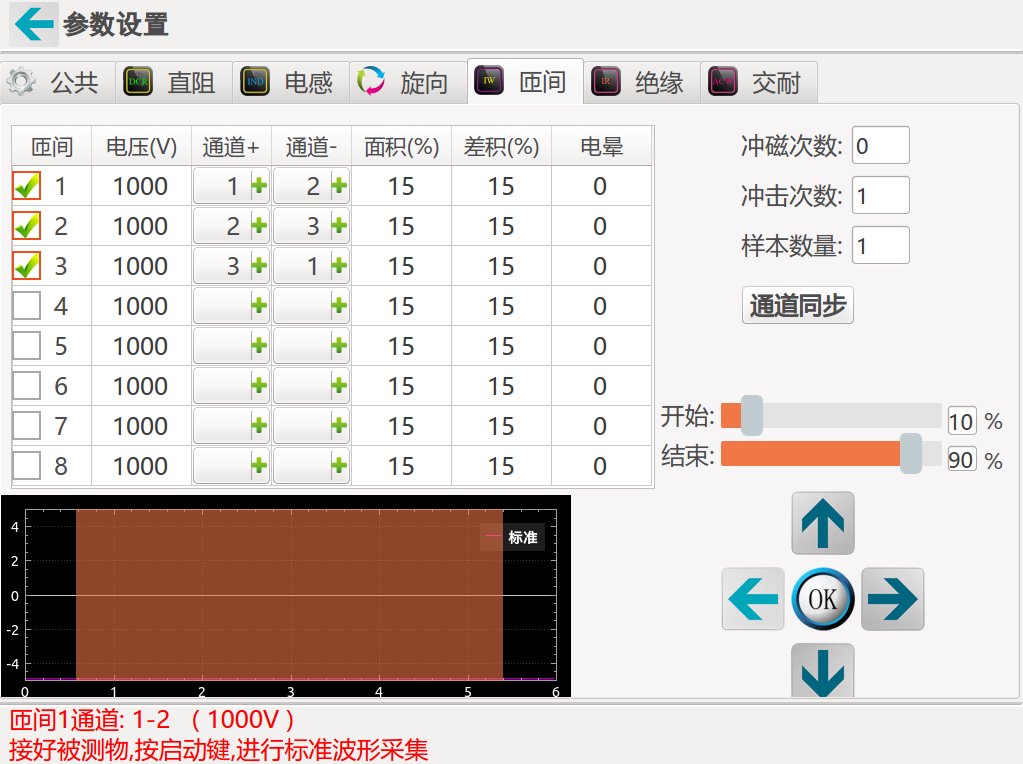Open row 7 通道- channel selector
Viewport: 1023px width, 764px height.
click(311, 426)
